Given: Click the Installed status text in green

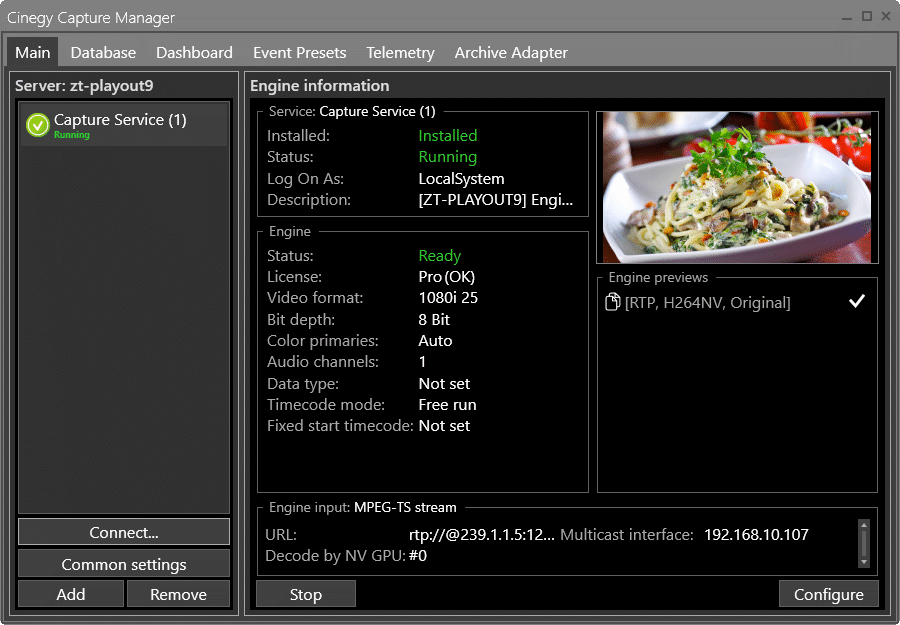Looking at the screenshot, I should (447, 135).
